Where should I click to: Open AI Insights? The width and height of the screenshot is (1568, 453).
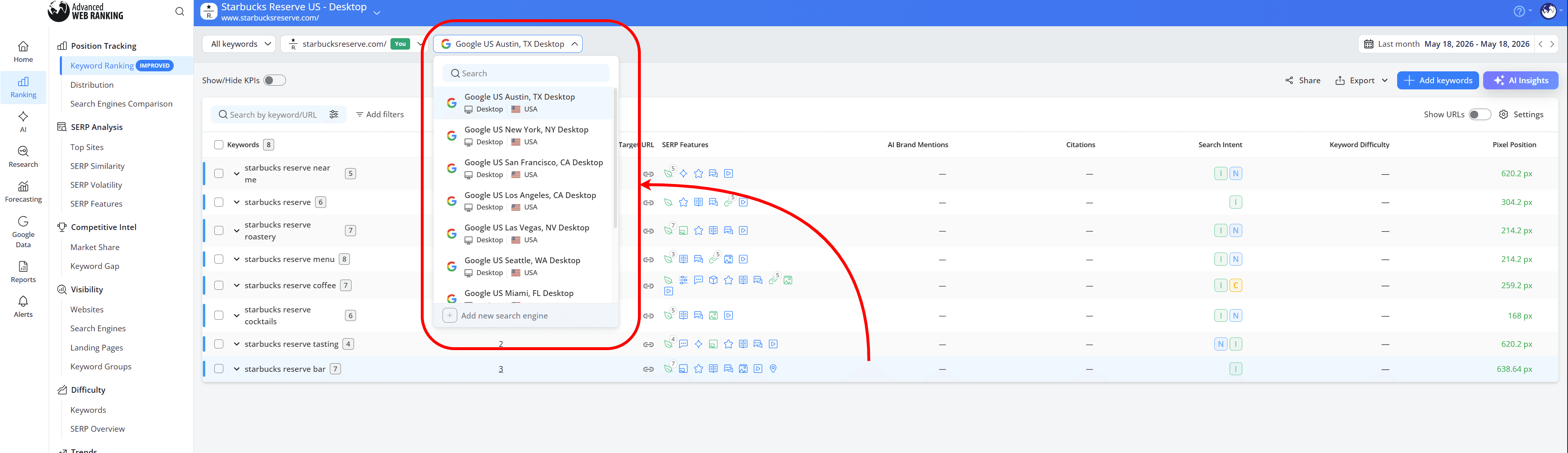1520,80
